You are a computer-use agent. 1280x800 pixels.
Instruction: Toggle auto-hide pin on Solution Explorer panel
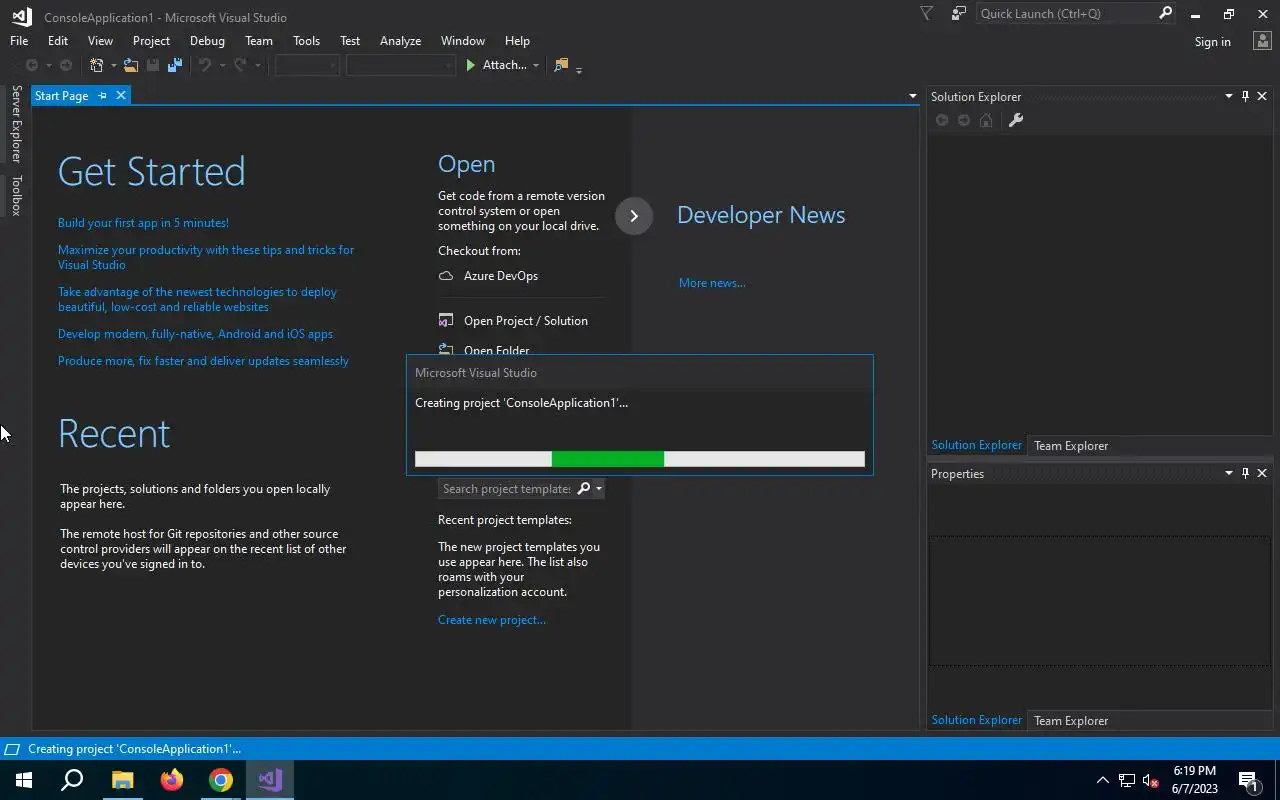coord(1245,96)
